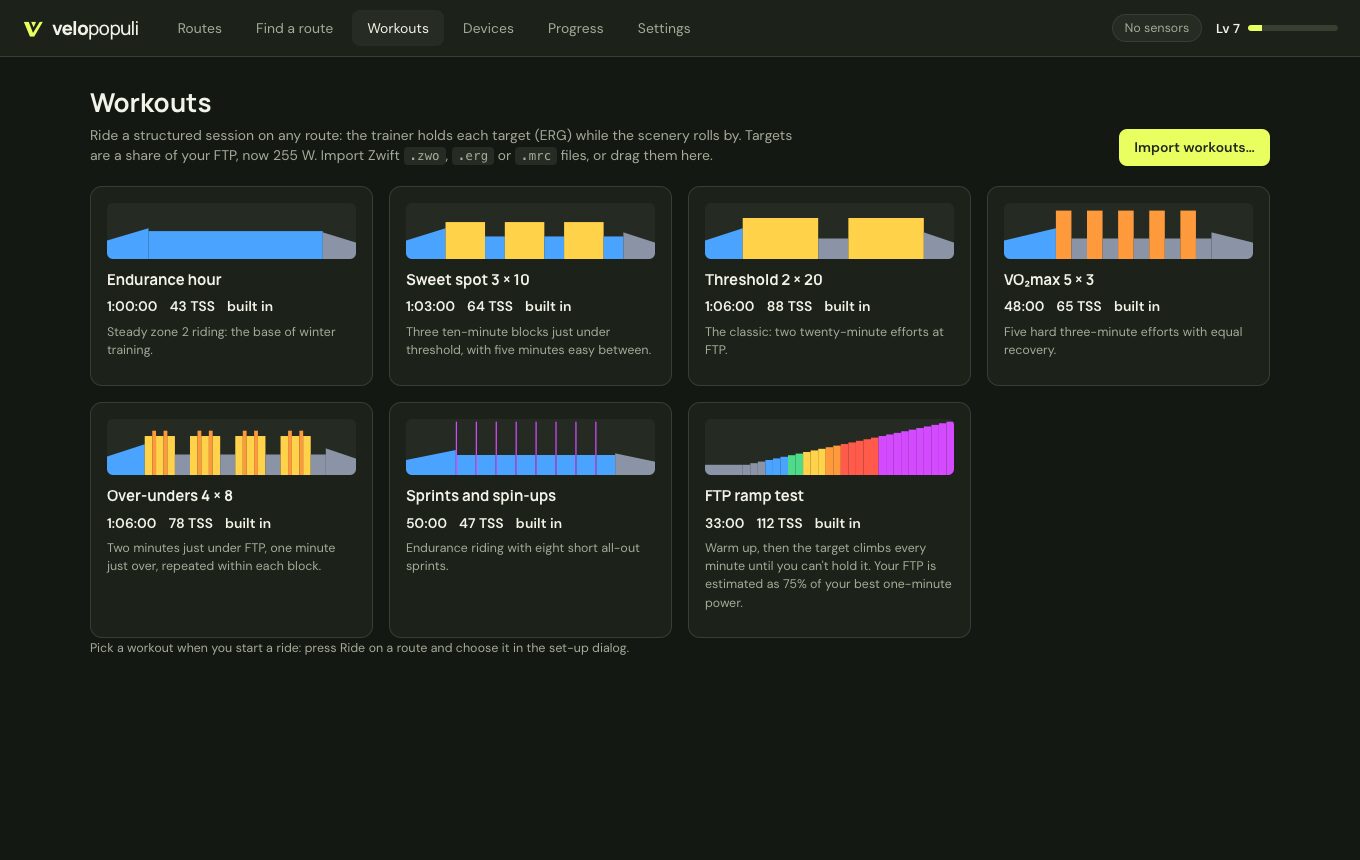Select the Threshold 2 × 20 title
This screenshot has width=1360, height=860.
pos(764,280)
